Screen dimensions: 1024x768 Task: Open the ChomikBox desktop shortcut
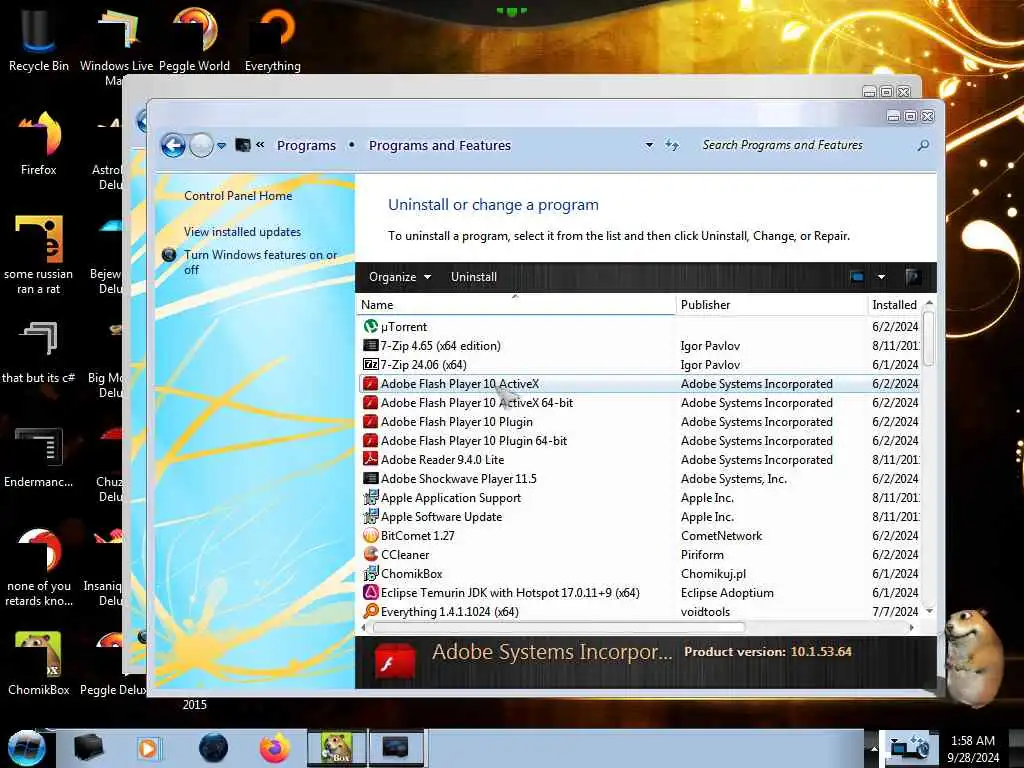[39, 662]
